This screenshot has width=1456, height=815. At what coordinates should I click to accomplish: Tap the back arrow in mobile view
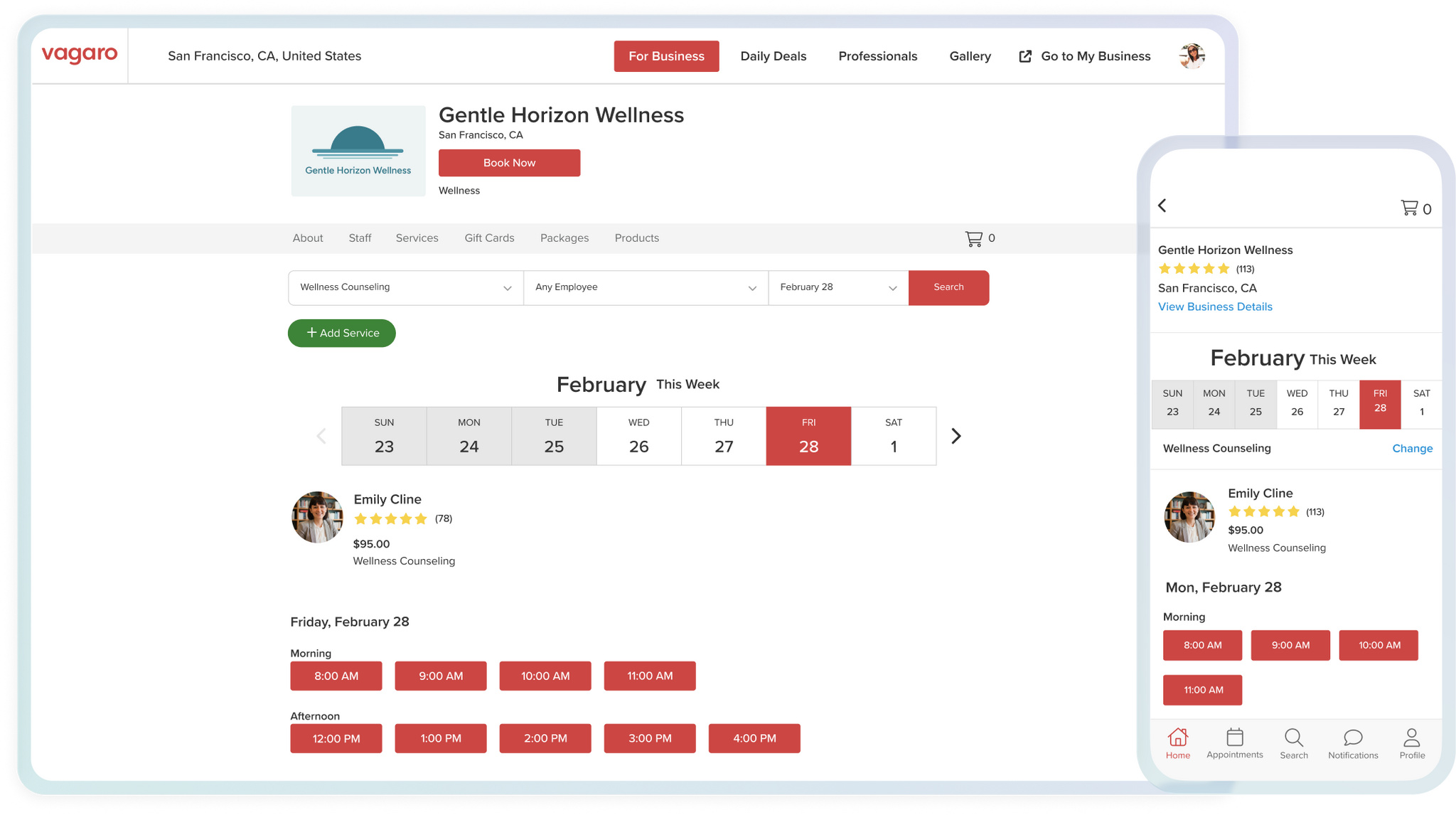coord(1162,206)
